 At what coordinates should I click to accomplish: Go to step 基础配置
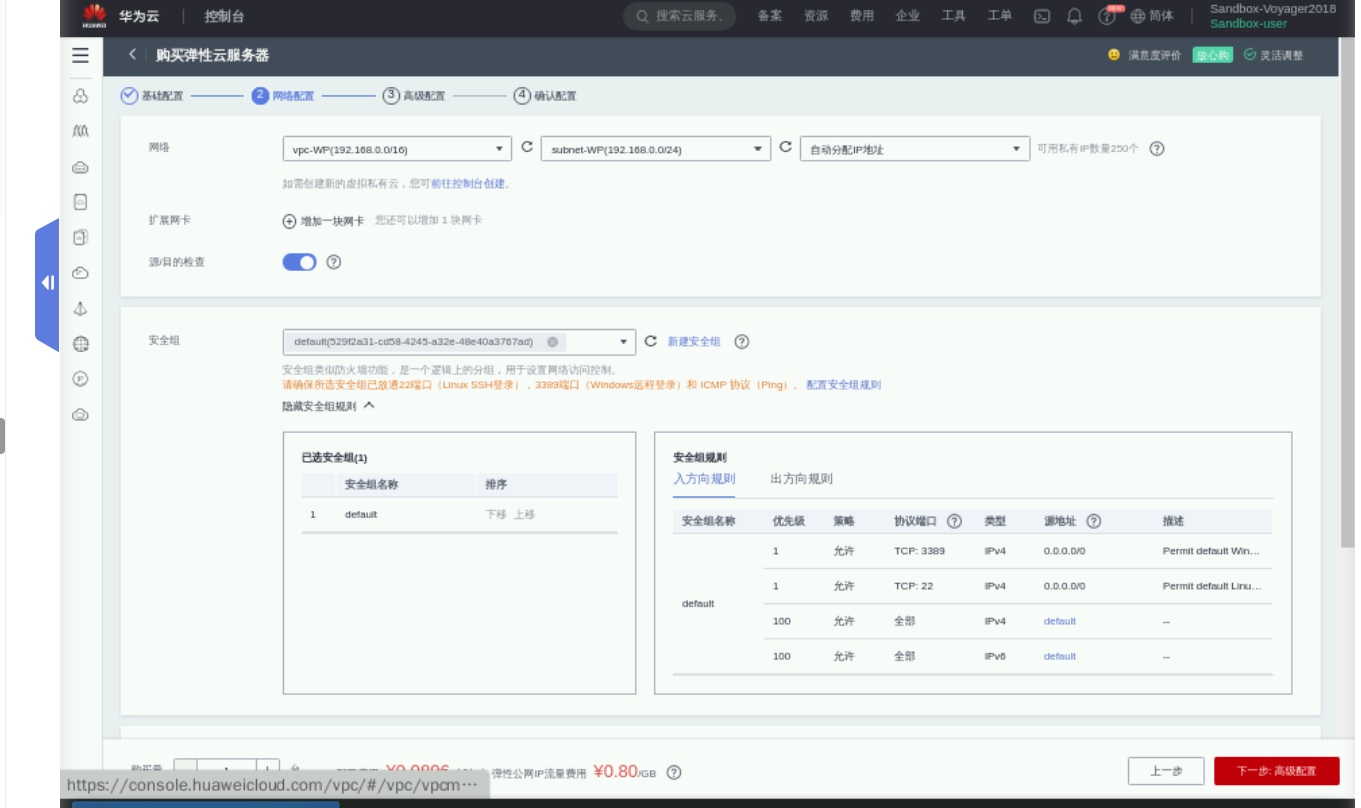[x=152, y=96]
